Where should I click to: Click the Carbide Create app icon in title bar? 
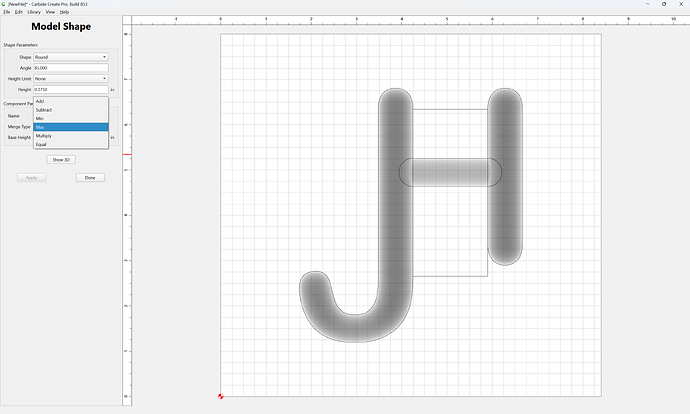tap(4, 4)
